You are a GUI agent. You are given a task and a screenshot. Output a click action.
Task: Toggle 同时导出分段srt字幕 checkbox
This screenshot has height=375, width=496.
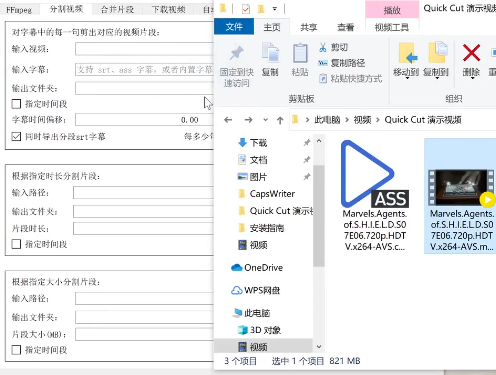click(16, 137)
